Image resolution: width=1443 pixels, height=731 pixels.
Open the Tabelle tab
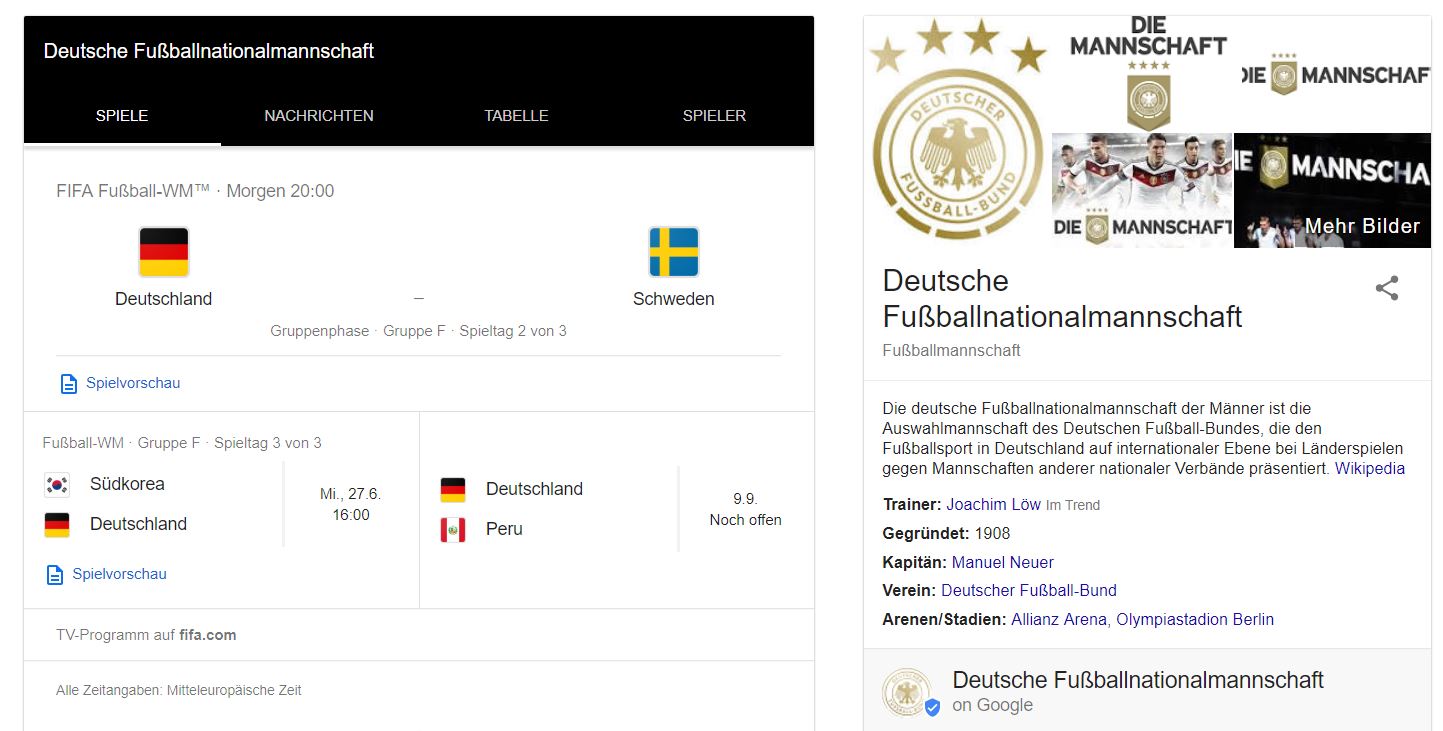(x=516, y=116)
